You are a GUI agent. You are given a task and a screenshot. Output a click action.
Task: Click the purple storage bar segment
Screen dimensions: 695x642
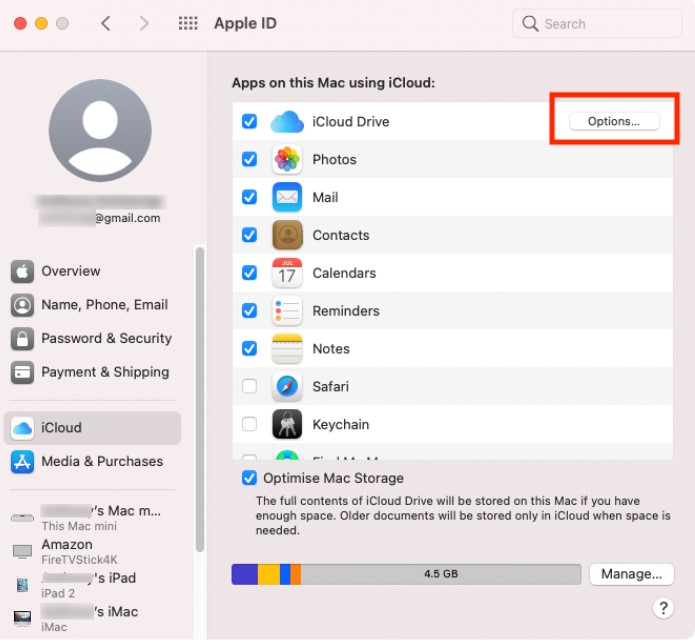(x=245, y=574)
